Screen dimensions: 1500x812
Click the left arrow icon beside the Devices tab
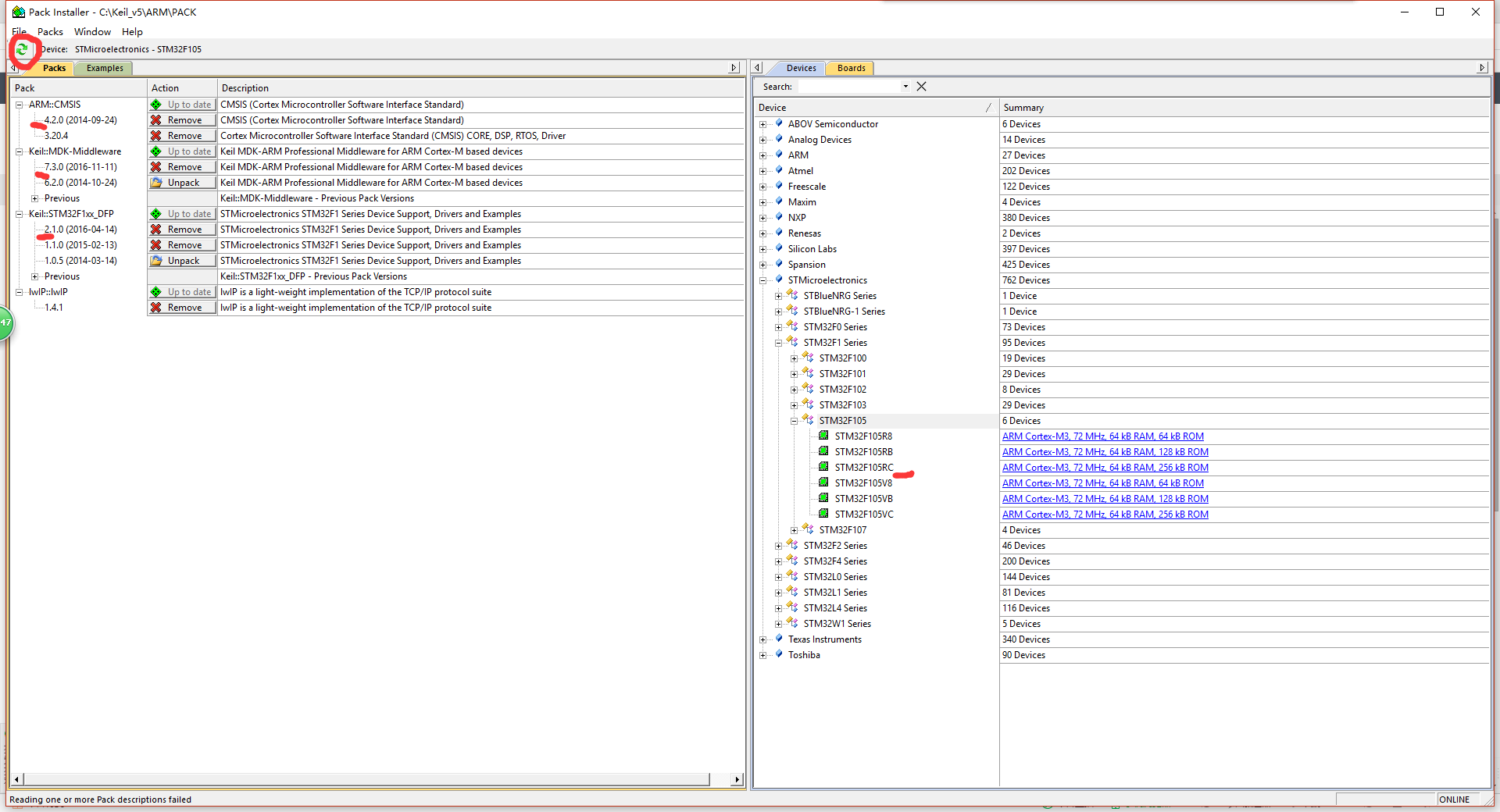click(x=756, y=67)
